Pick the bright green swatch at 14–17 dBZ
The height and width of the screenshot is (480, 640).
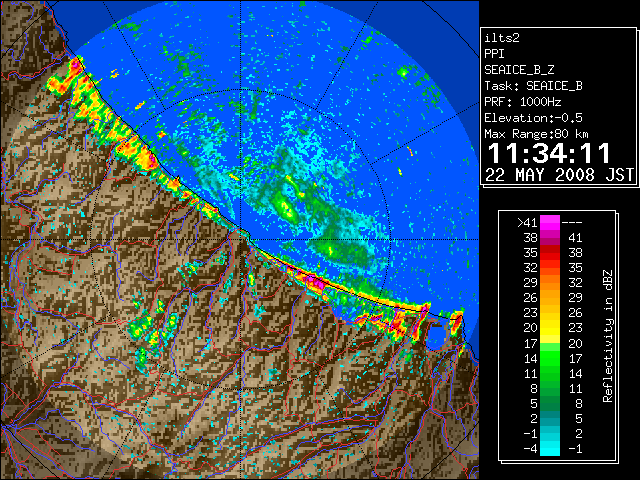coord(550,358)
